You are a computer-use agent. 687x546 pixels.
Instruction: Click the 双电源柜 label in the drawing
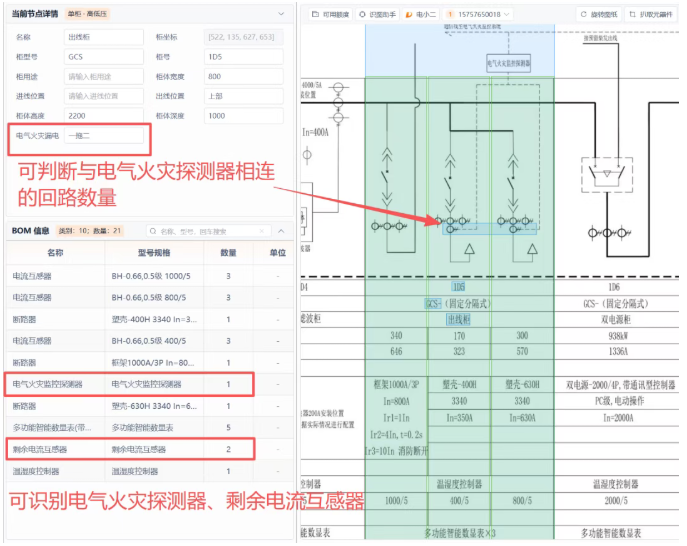[616, 320]
